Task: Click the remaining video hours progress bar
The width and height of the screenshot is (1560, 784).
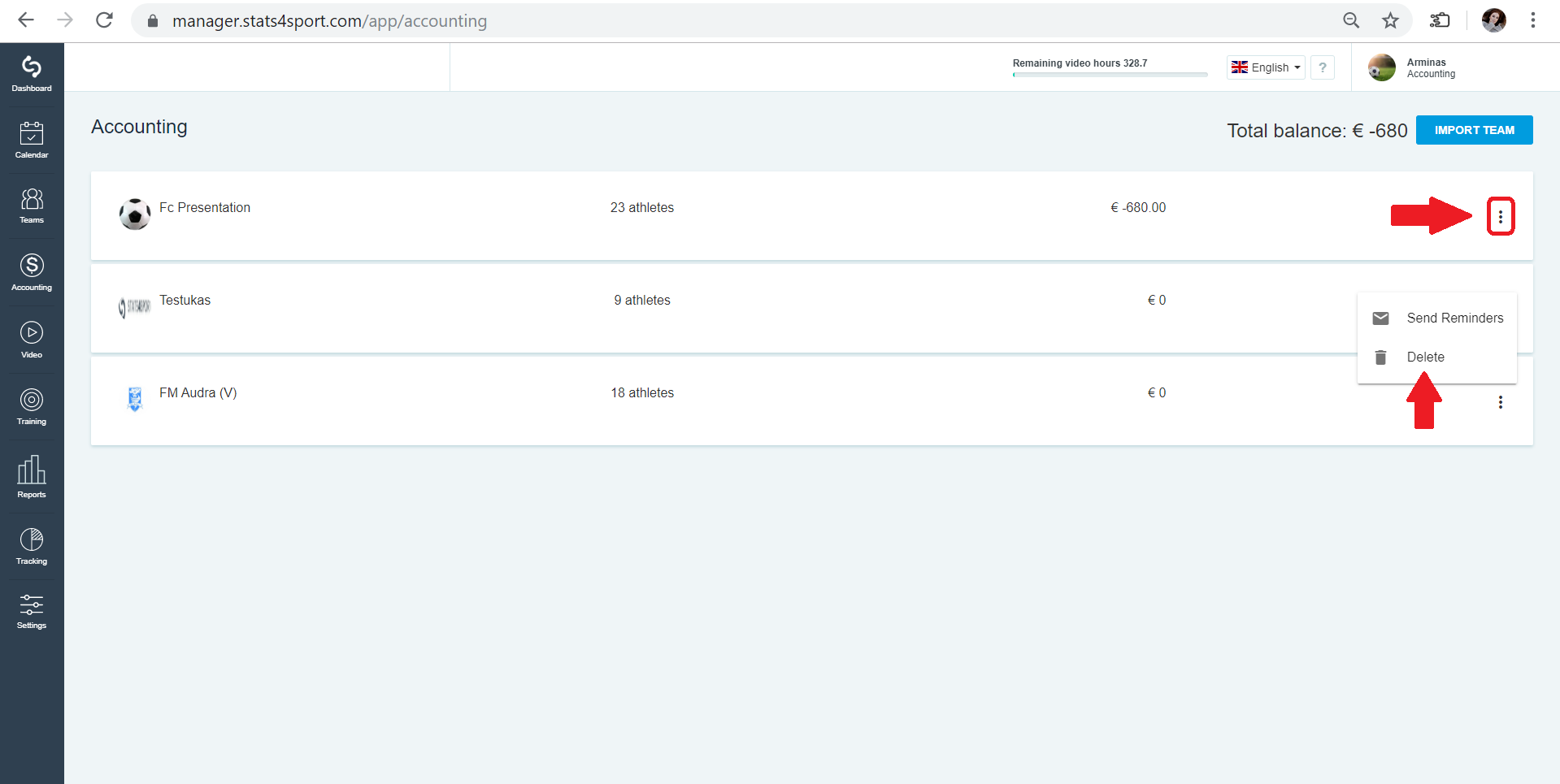Action: [1110, 74]
